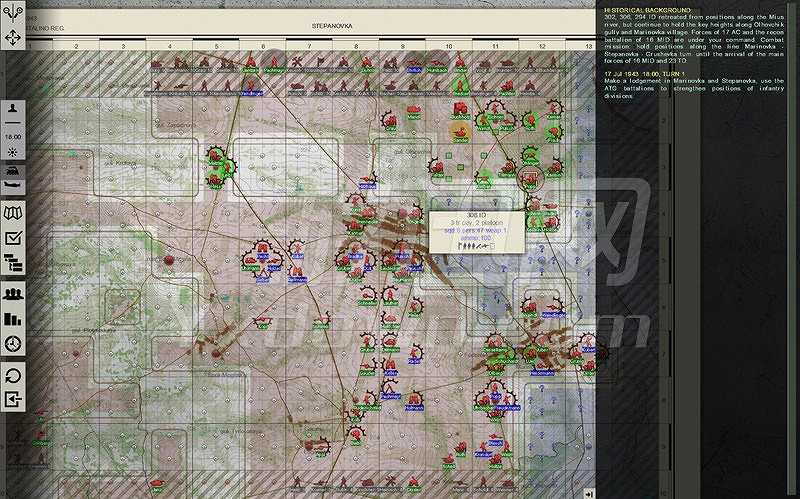This screenshot has width=800, height=499.
Task: Click the circular arrow next-turn icon
Action: coord(13,376)
